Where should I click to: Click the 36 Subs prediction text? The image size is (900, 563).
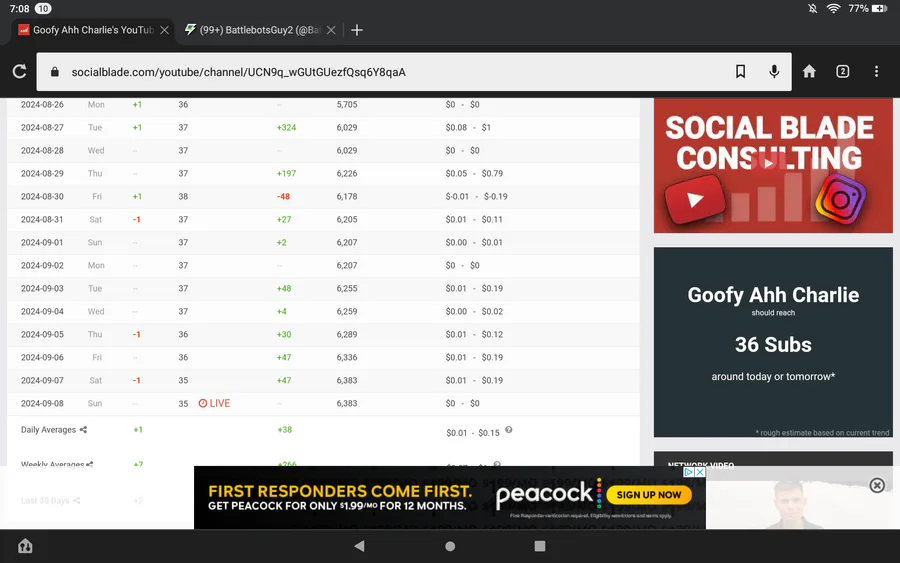tap(773, 344)
